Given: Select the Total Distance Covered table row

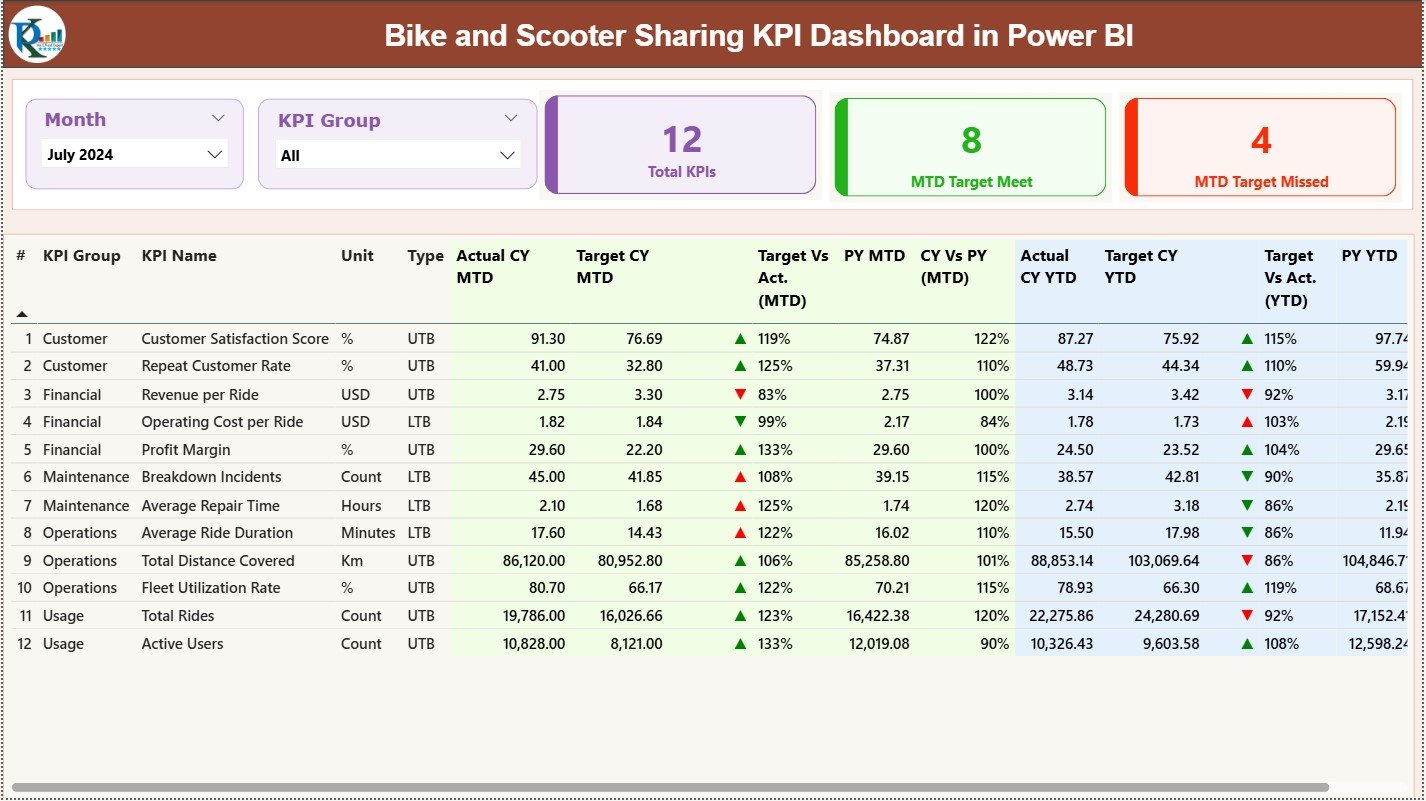Looking at the screenshot, I should (217, 560).
